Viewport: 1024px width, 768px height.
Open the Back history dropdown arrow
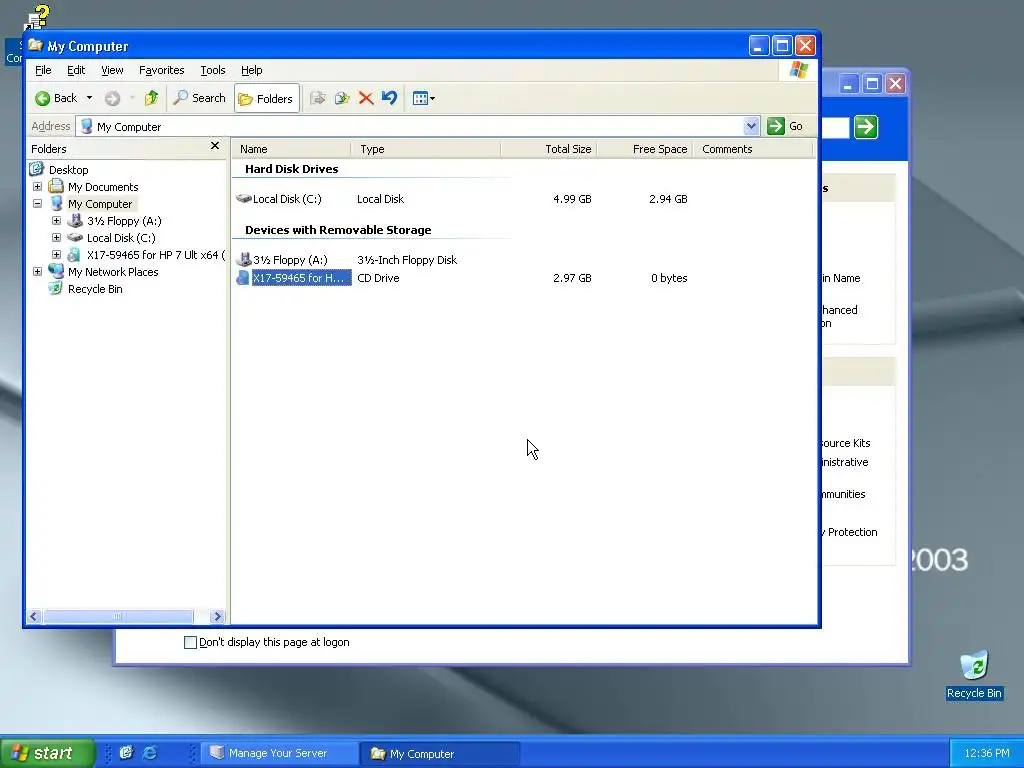(x=89, y=99)
